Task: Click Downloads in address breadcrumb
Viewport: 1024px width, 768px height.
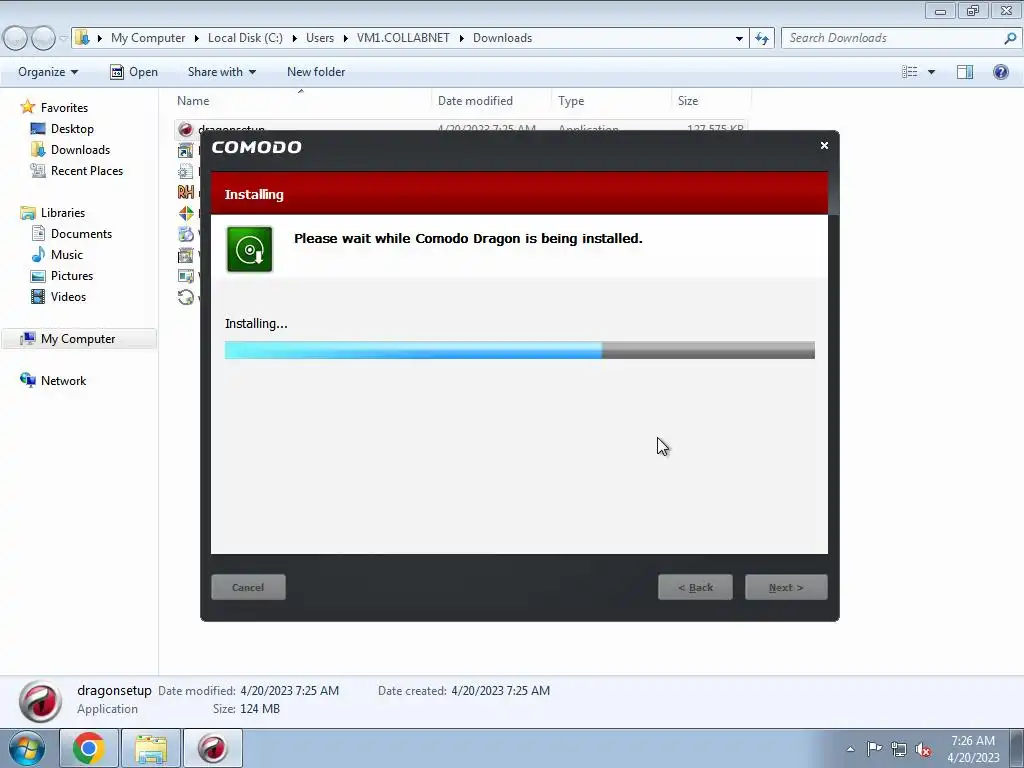Action: pyautogui.click(x=502, y=38)
